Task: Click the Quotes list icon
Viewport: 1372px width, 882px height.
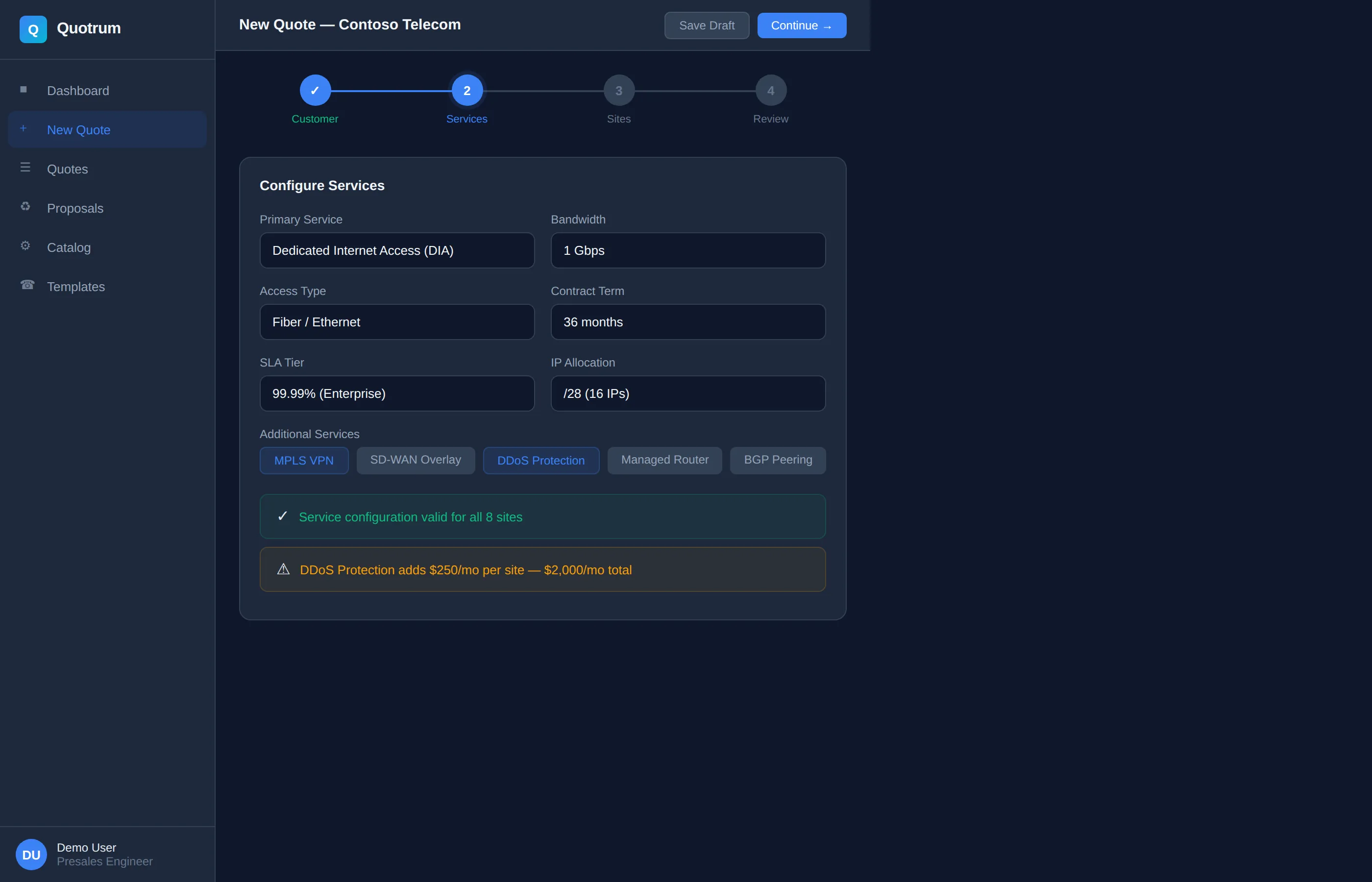Action: [25, 167]
